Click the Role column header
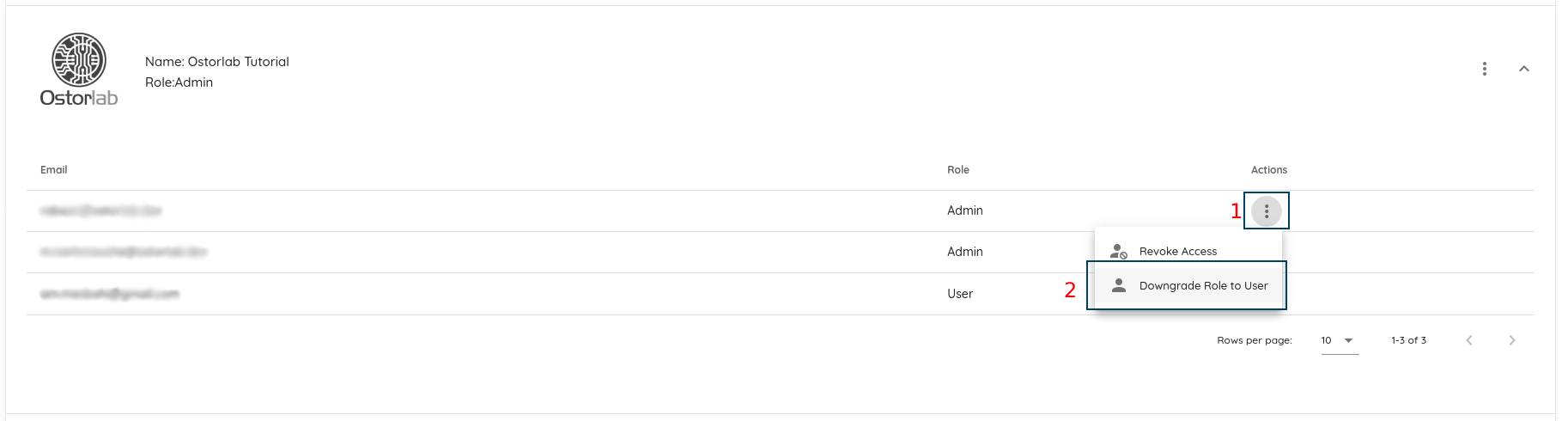 (958, 170)
